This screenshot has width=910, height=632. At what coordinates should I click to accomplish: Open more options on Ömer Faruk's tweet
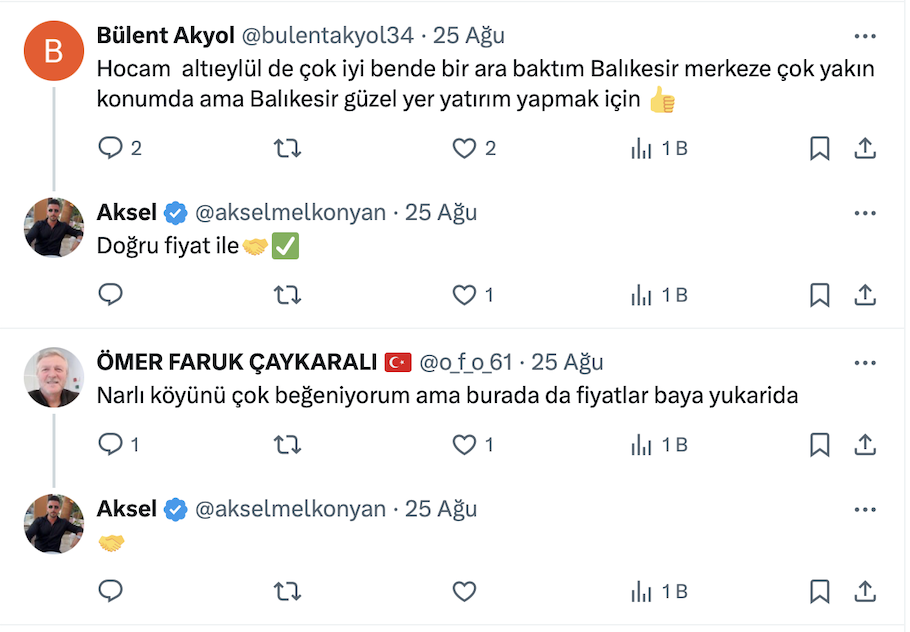[865, 362]
